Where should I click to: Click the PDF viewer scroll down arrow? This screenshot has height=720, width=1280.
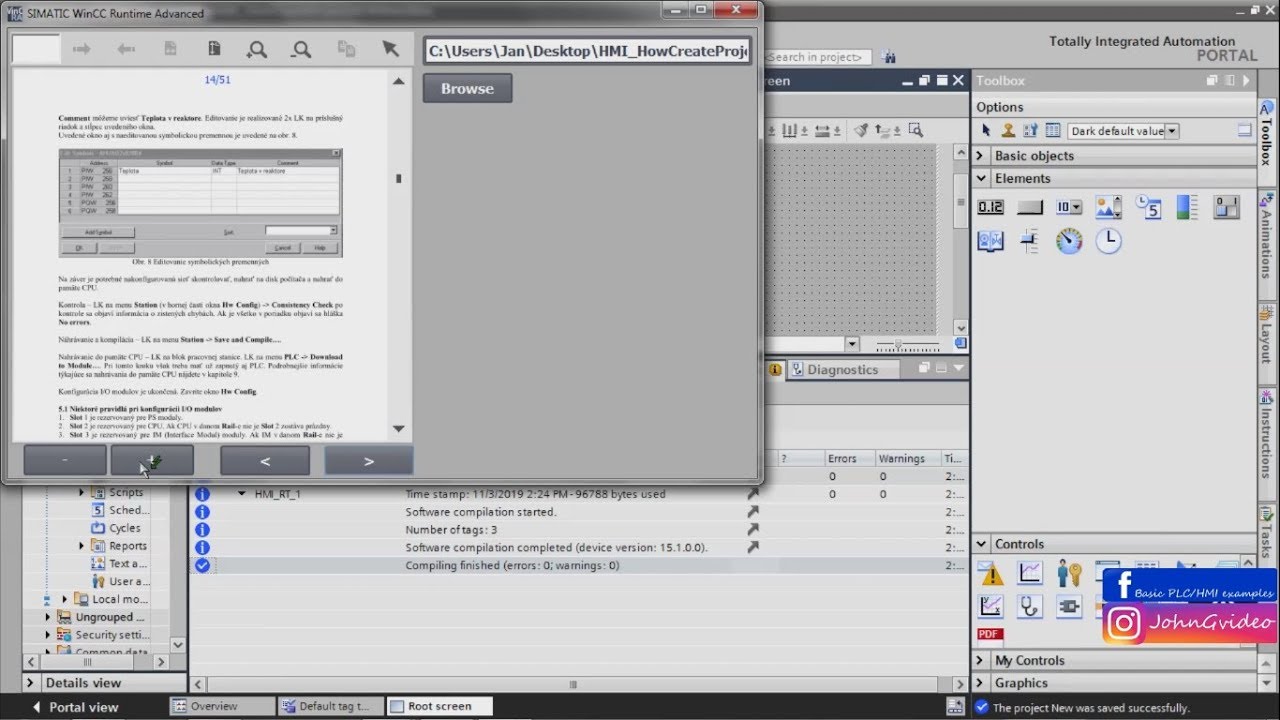[x=399, y=429]
